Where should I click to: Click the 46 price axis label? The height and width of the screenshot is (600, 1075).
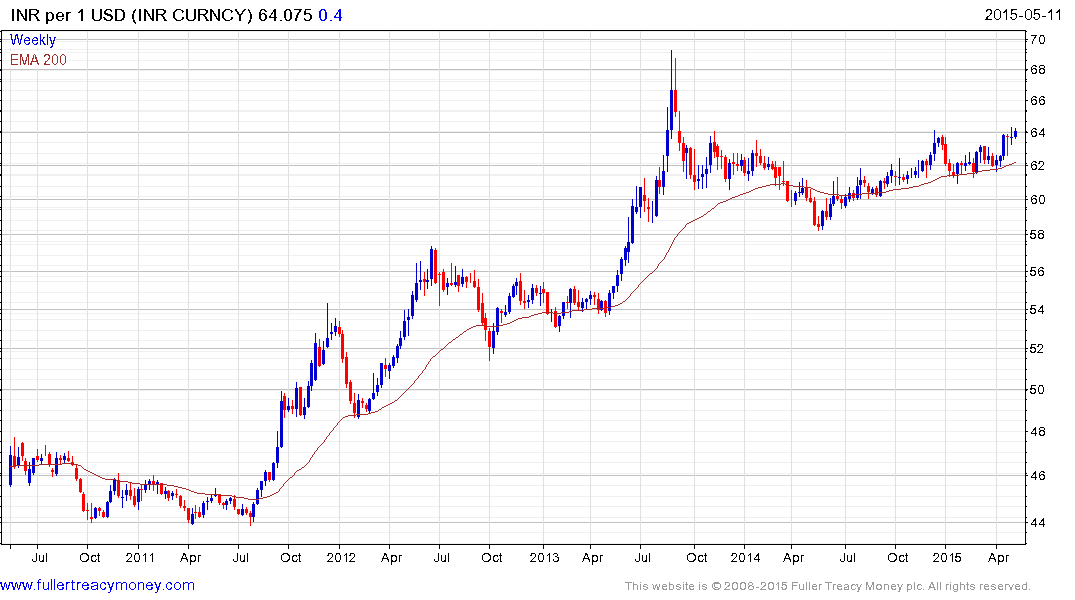1037,475
